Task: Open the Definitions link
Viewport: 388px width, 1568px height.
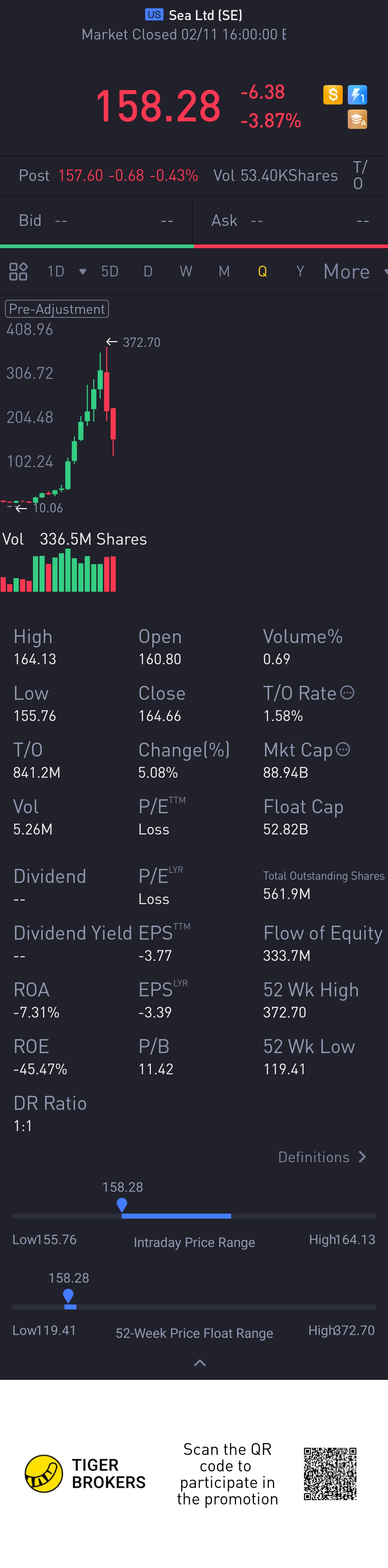Action: click(x=322, y=1157)
